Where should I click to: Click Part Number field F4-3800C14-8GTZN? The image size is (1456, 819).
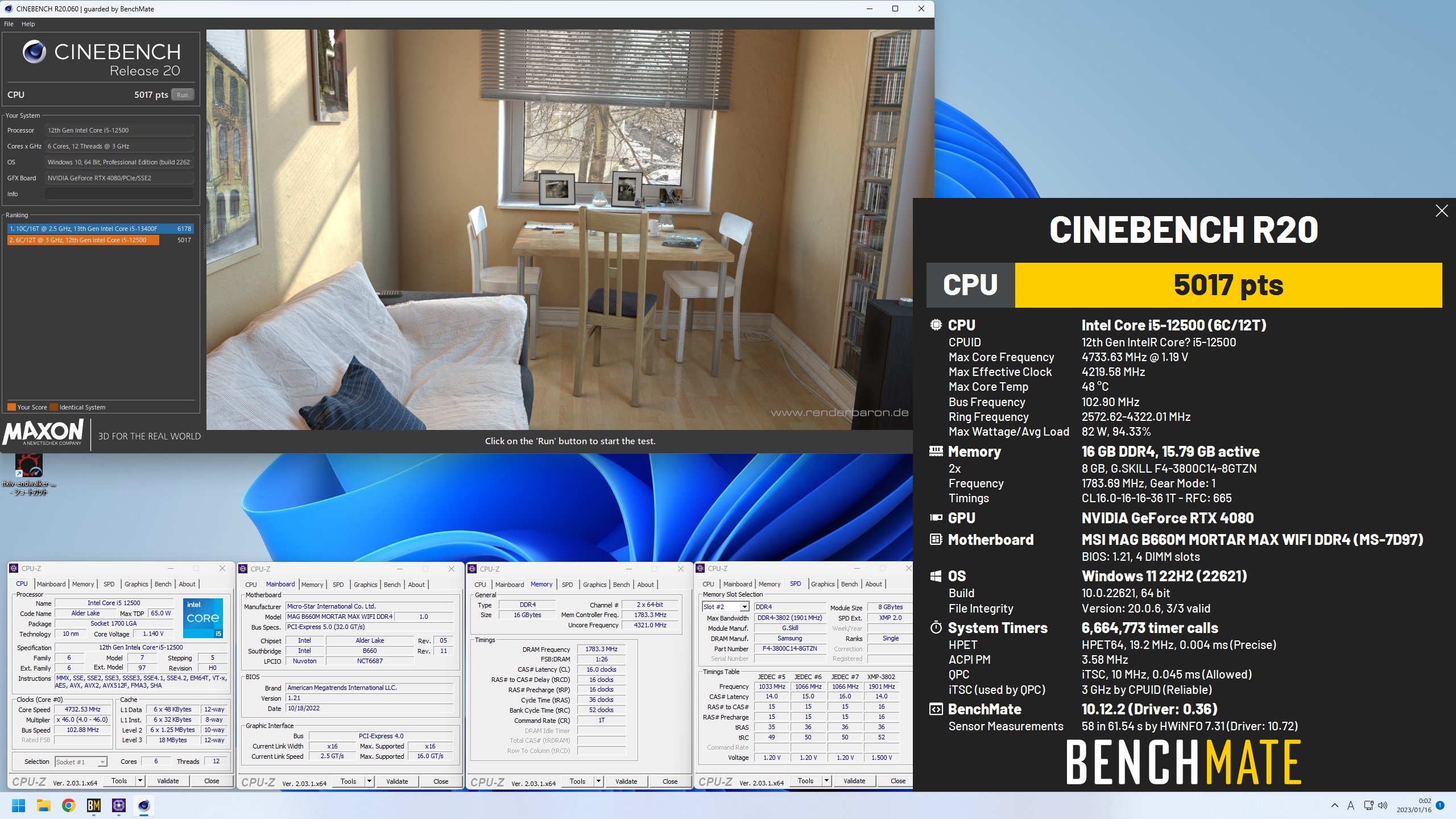point(789,648)
